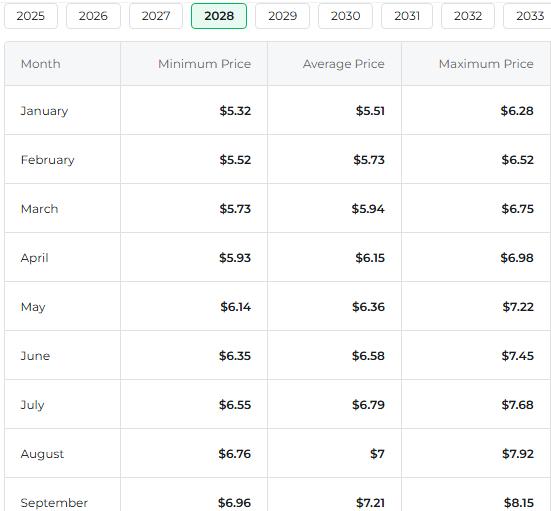Switch to the 2029 year tab
This screenshot has width=551, height=511.
(283, 16)
